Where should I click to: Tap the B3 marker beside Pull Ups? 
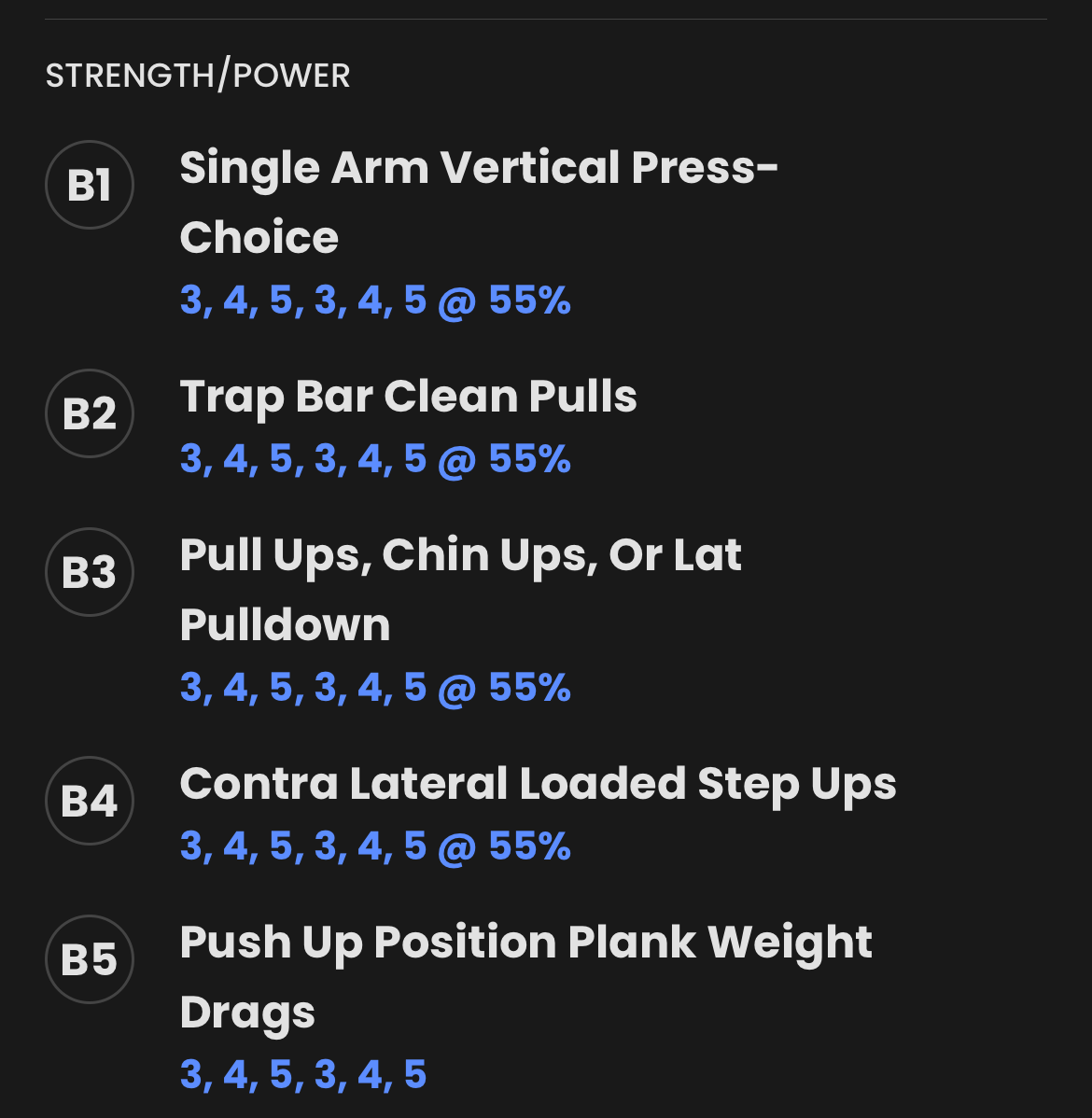[x=89, y=572]
